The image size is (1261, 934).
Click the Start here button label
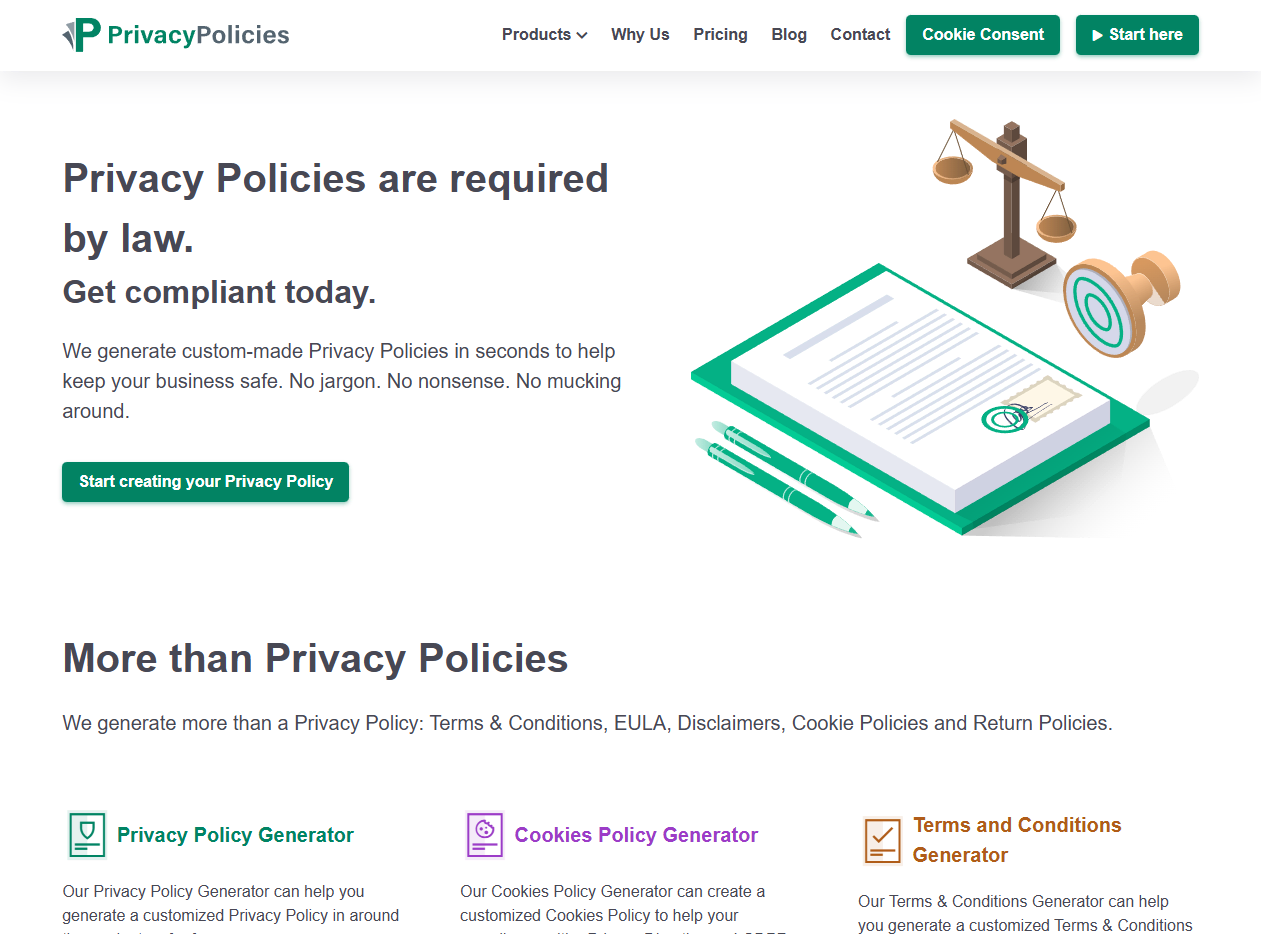pos(1145,35)
